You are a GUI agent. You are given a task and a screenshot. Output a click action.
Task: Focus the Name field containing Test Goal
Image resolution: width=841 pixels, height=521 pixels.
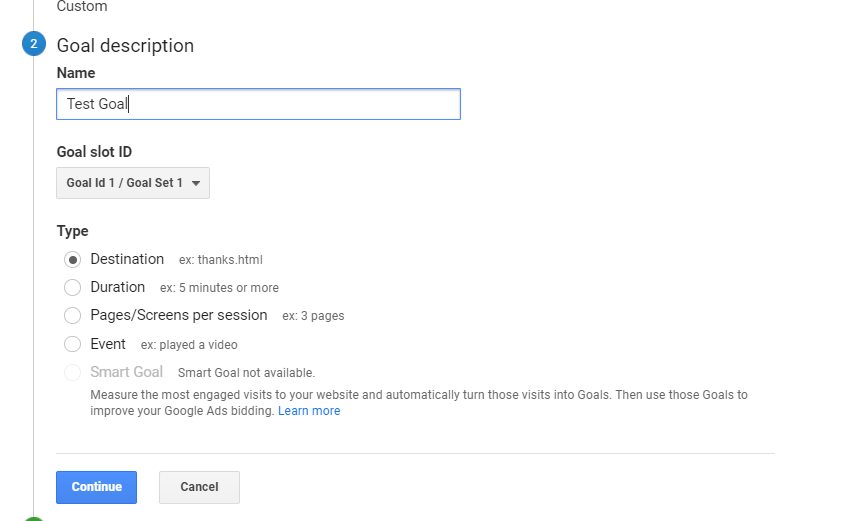259,104
